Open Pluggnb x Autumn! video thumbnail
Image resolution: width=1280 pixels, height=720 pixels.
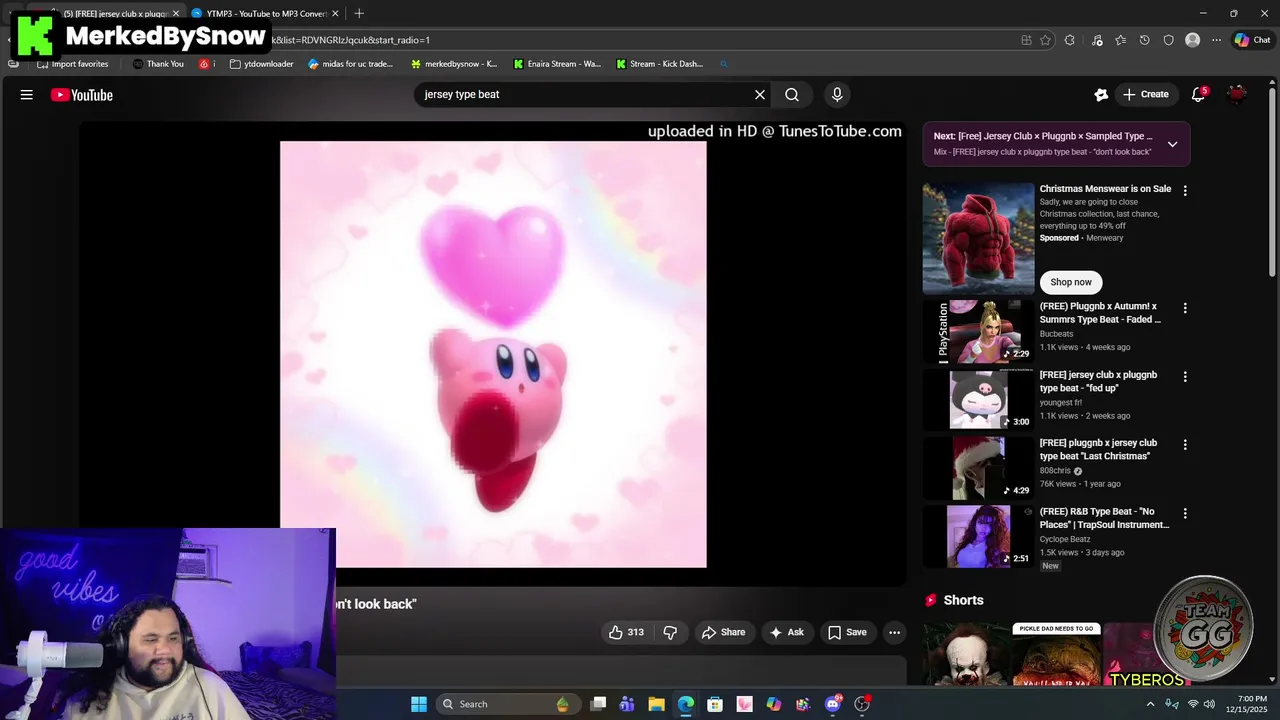(x=978, y=331)
